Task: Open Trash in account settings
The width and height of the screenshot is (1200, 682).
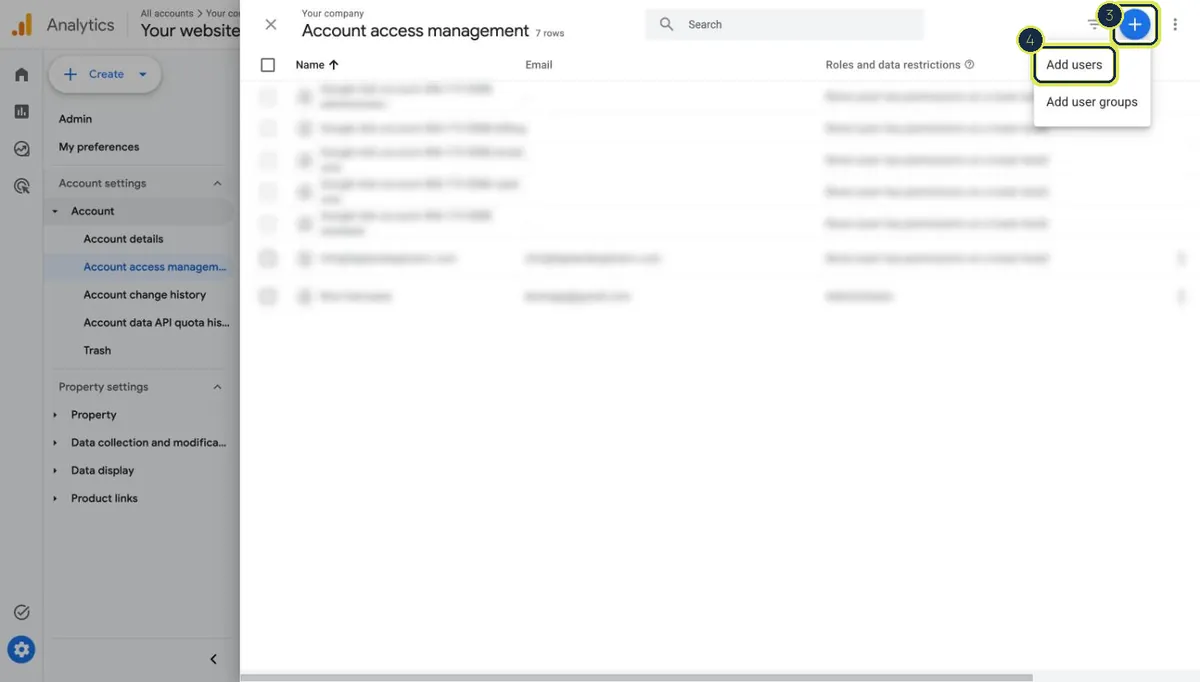Action: tap(97, 351)
